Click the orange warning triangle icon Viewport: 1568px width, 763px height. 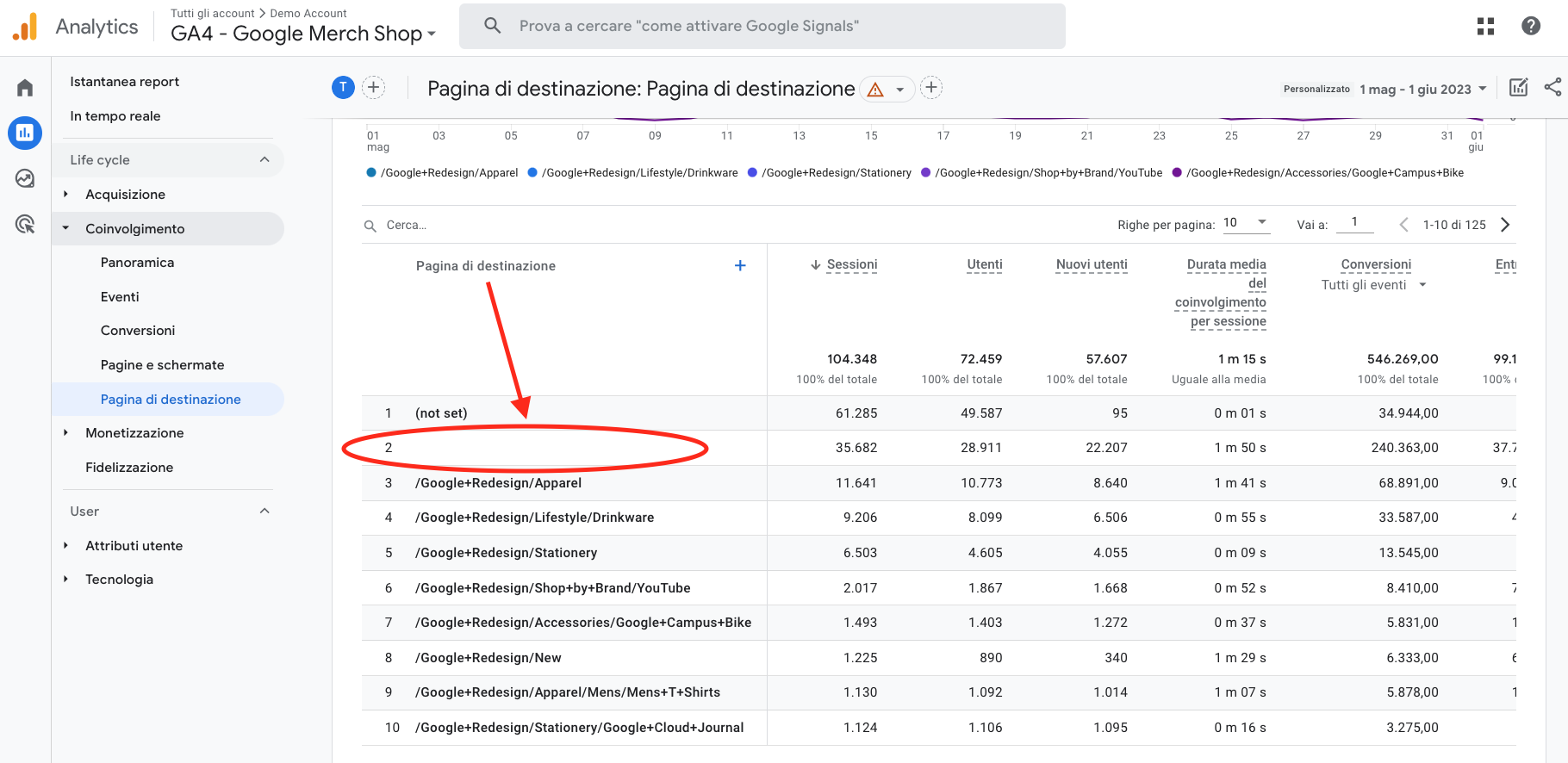tap(875, 90)
